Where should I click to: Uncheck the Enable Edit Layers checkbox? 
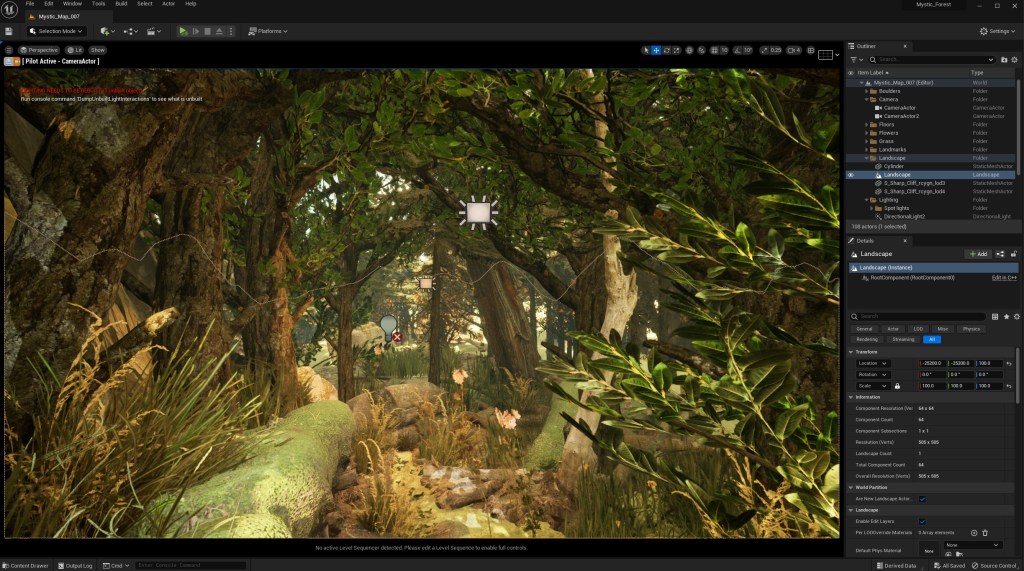pos(922,522)
